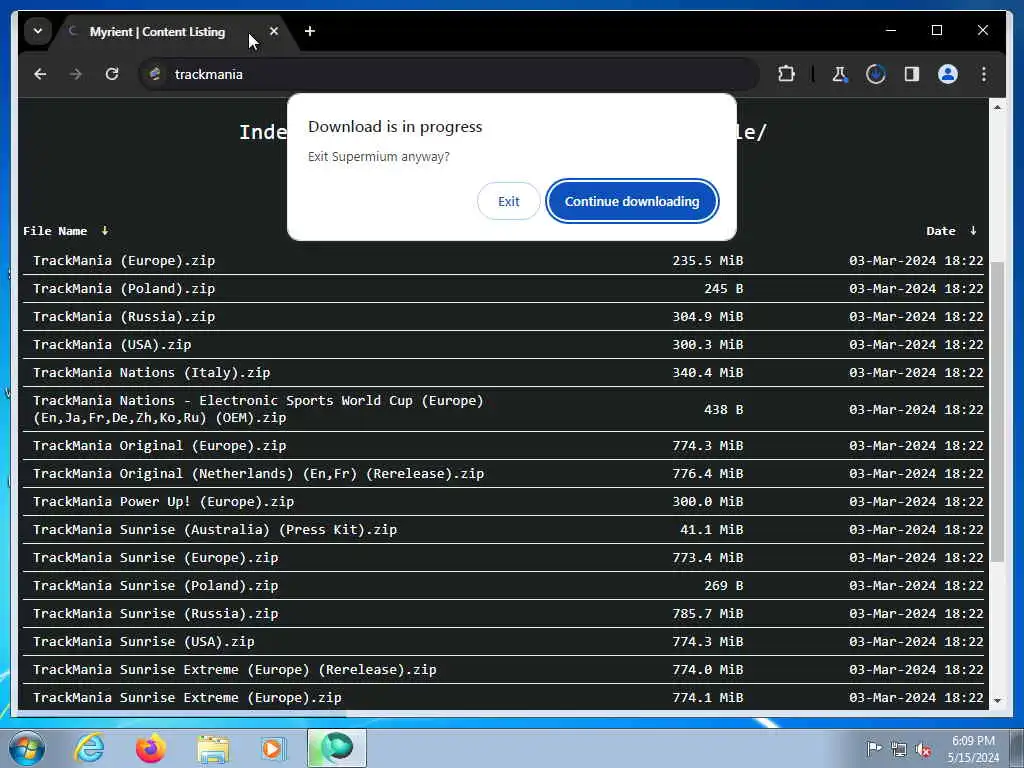Open the clock showing 6:09 PM
This screenshot has width=1024, height=768.
point(973,749)
